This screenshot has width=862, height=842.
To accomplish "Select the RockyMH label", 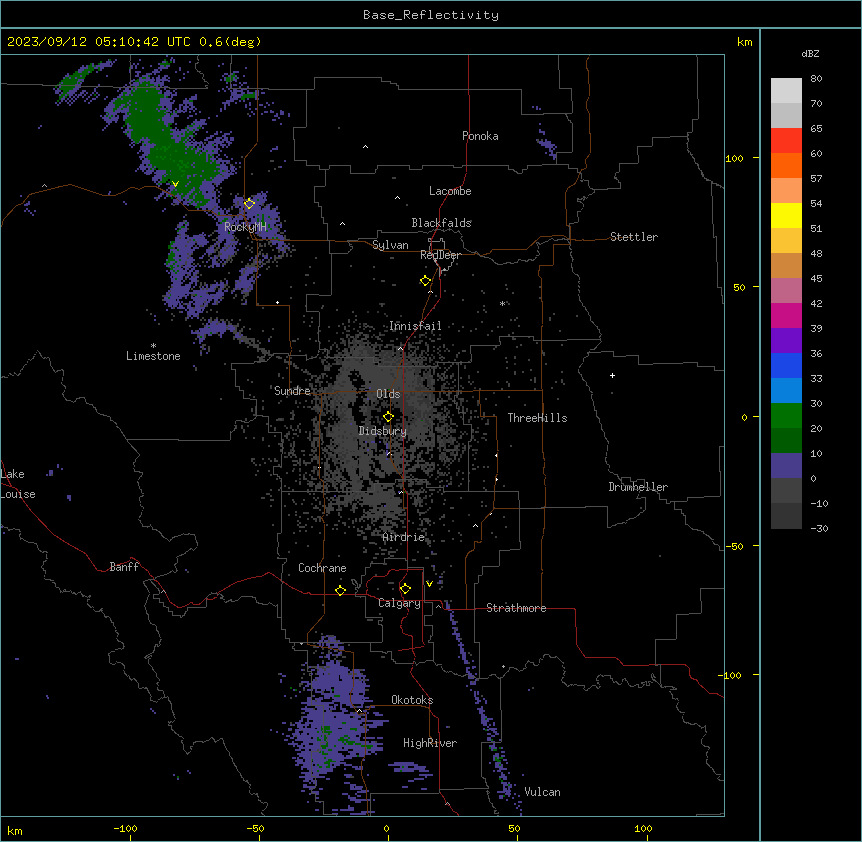I will 245,227.
